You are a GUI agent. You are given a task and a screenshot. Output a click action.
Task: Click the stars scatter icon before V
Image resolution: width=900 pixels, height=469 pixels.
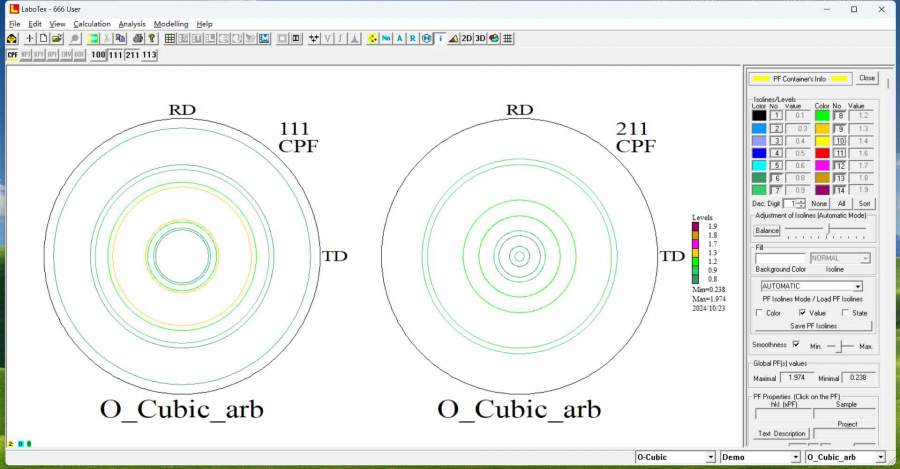[314, 38]
